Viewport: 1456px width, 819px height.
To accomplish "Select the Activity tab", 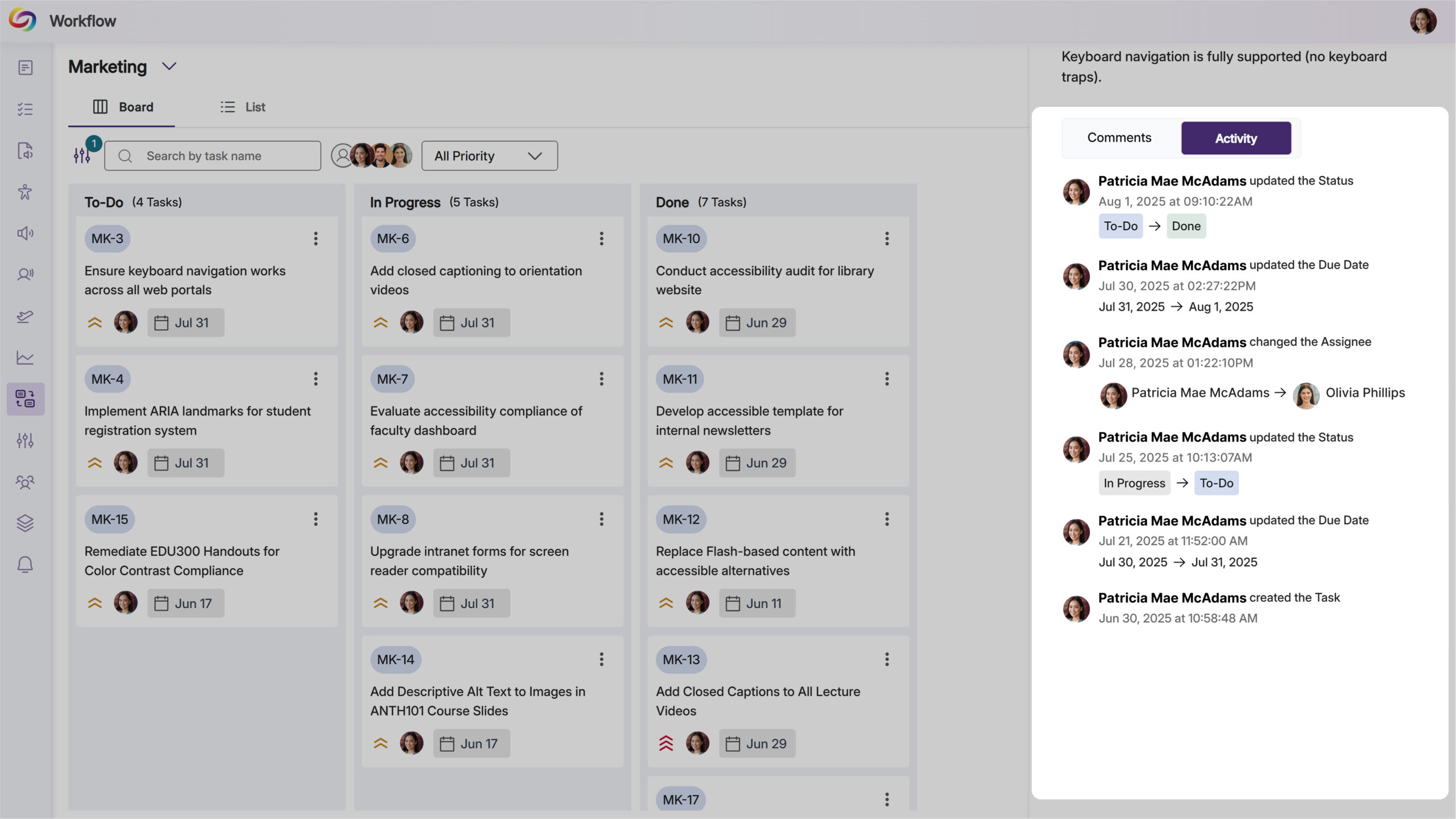I will point(1235,138).
